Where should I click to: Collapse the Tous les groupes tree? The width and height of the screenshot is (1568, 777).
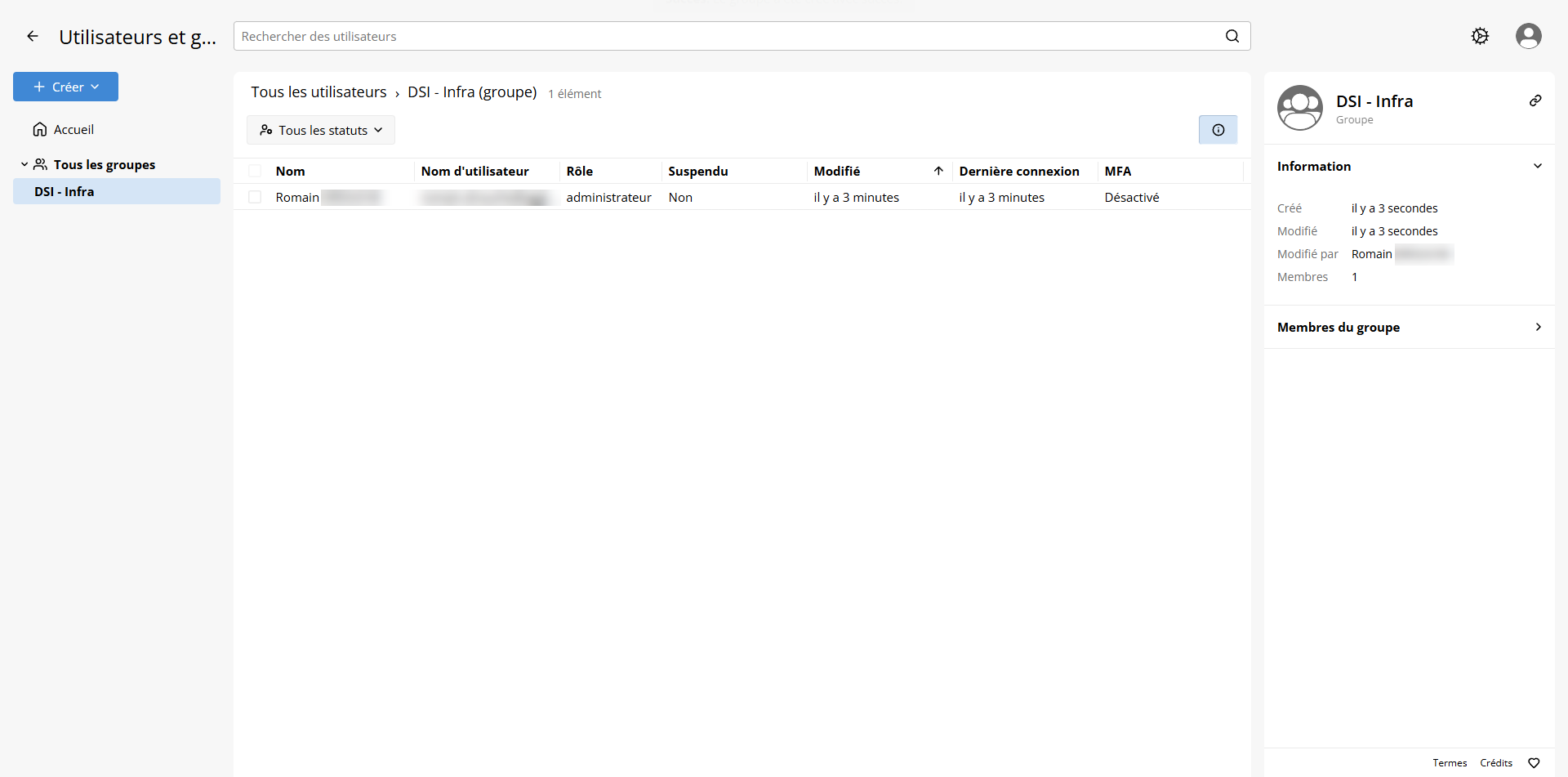point(24,164)
